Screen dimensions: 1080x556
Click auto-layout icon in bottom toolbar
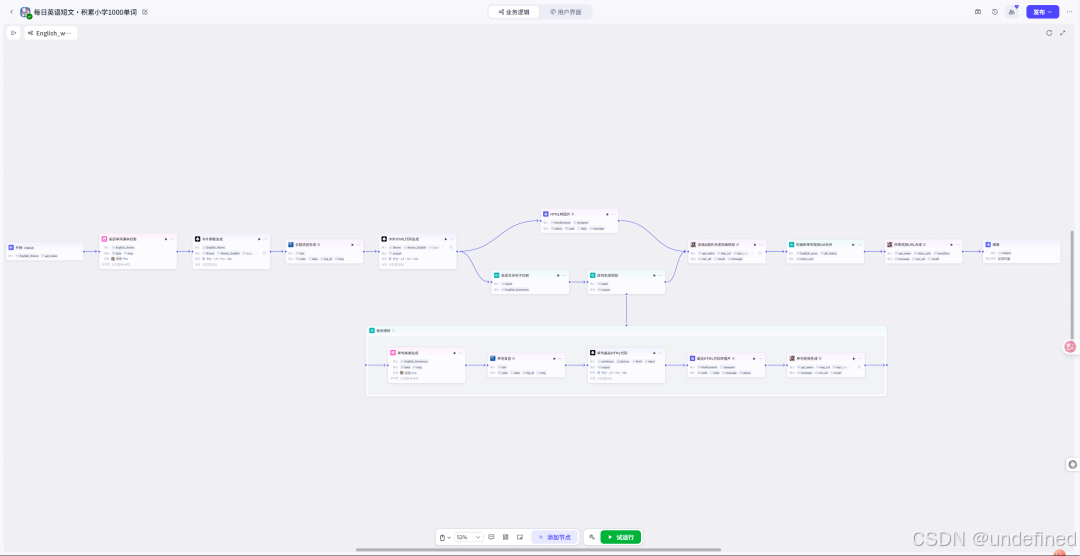(x=506, y=537)
